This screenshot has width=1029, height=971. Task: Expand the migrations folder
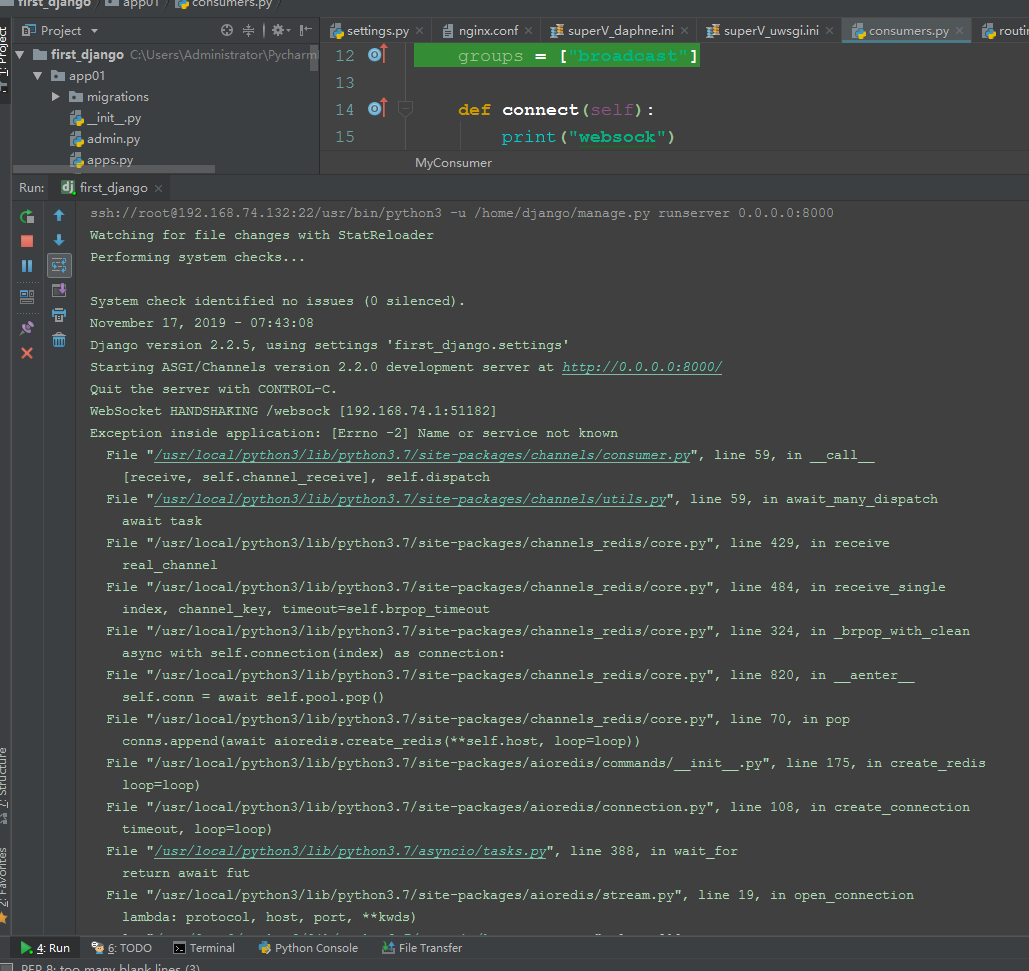(x=56, y=97)
